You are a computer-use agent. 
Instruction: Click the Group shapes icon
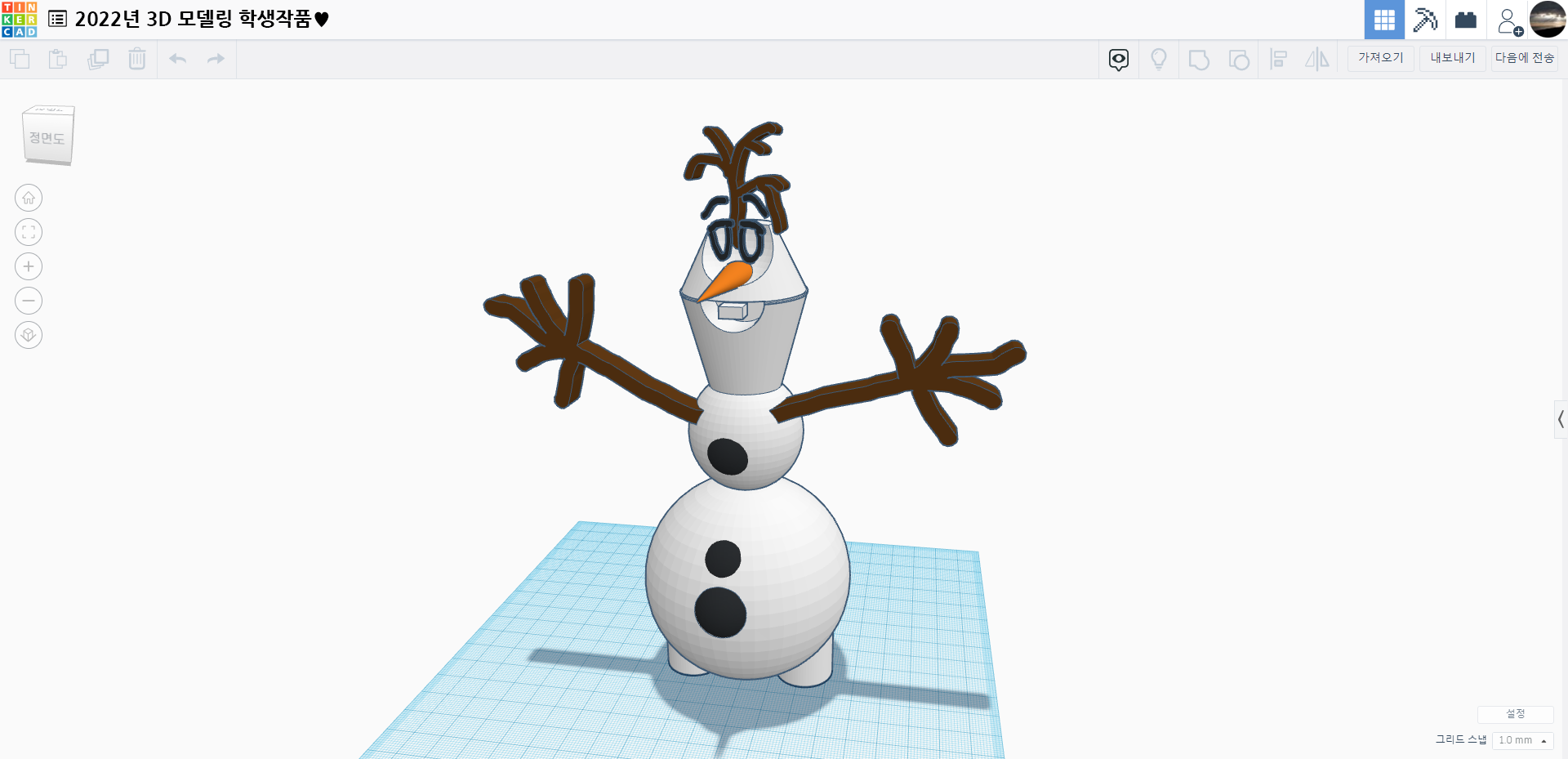[1199, 60]
